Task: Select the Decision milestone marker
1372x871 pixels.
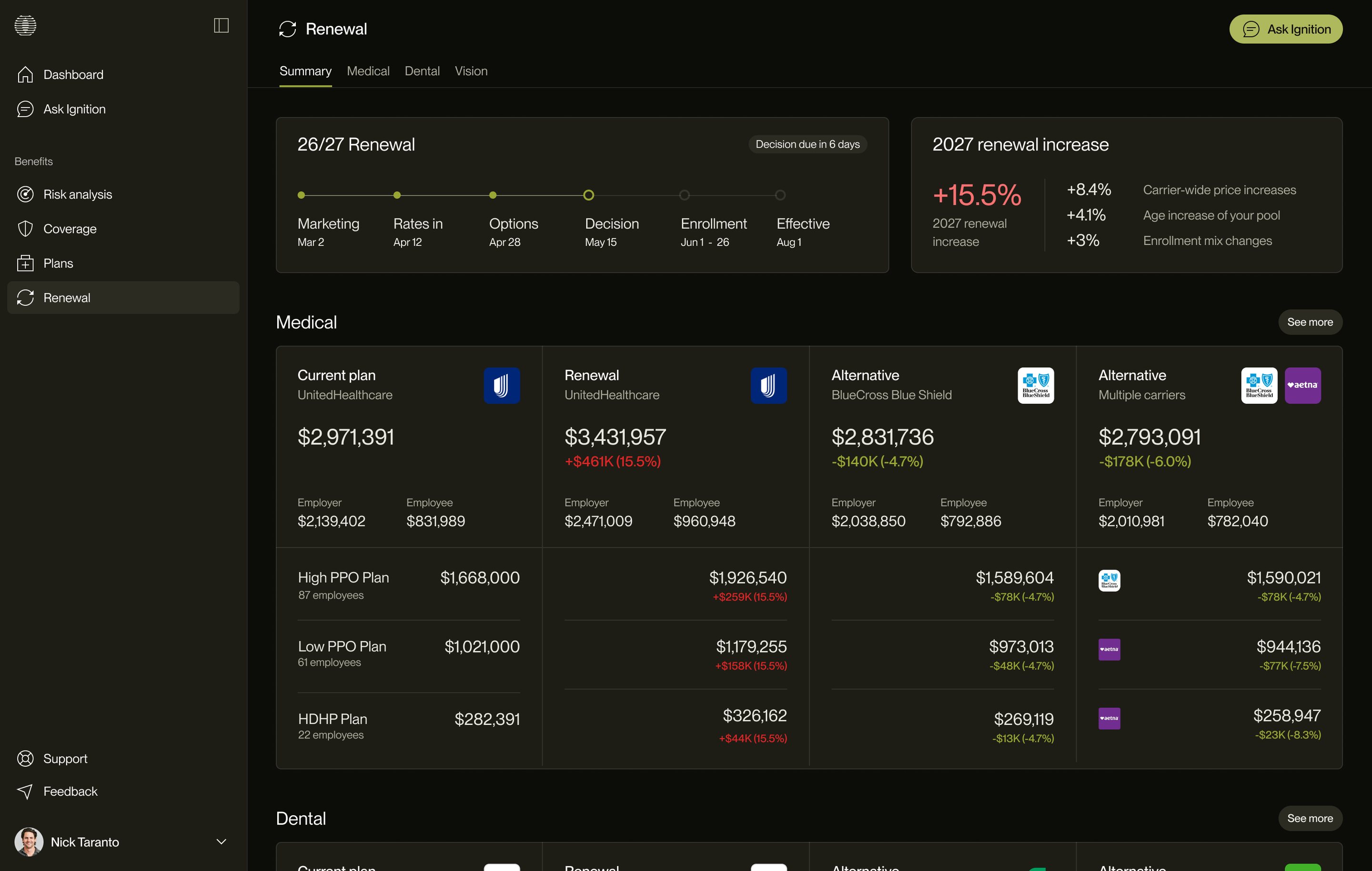Action: coord(588,195)
